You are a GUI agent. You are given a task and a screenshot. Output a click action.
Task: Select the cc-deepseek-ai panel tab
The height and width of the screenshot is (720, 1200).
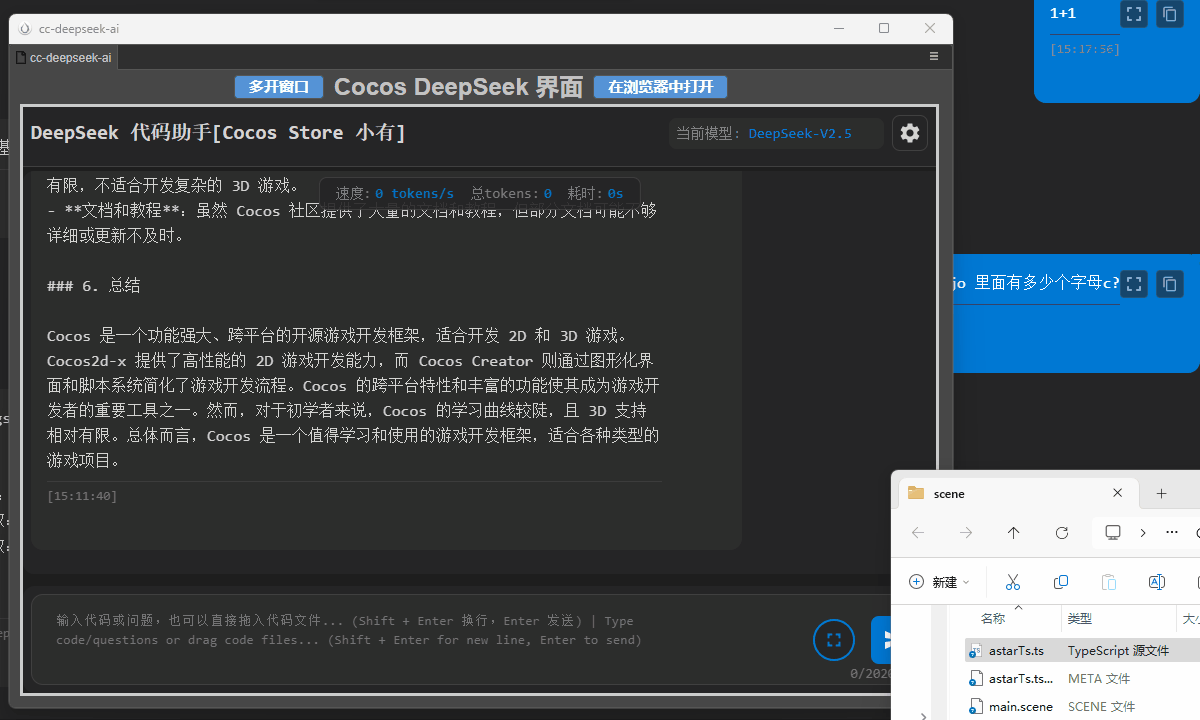[x=63, y=58]
